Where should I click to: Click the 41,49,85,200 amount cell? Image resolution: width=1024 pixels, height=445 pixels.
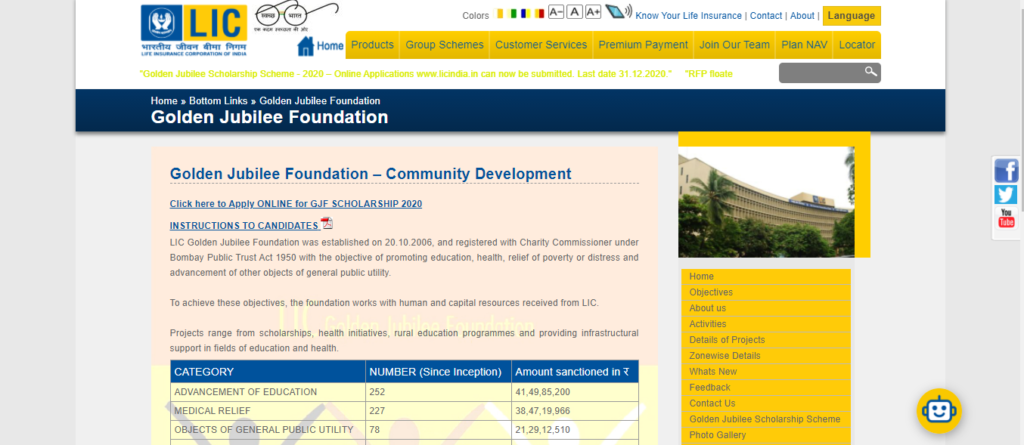(575, 392)
